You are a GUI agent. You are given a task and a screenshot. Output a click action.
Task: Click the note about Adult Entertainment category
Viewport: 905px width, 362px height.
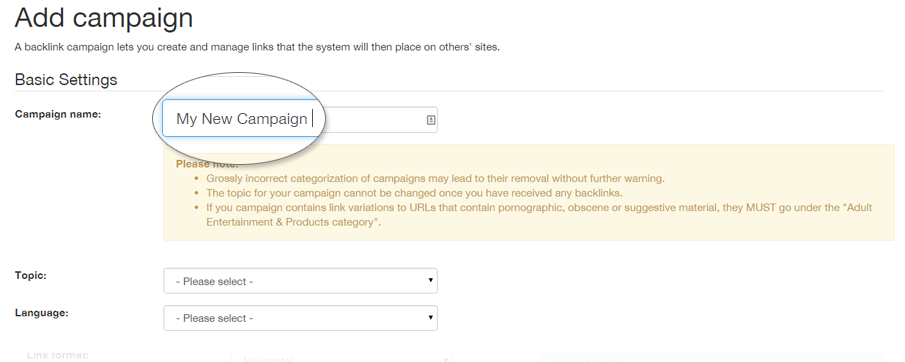point(539,215)
